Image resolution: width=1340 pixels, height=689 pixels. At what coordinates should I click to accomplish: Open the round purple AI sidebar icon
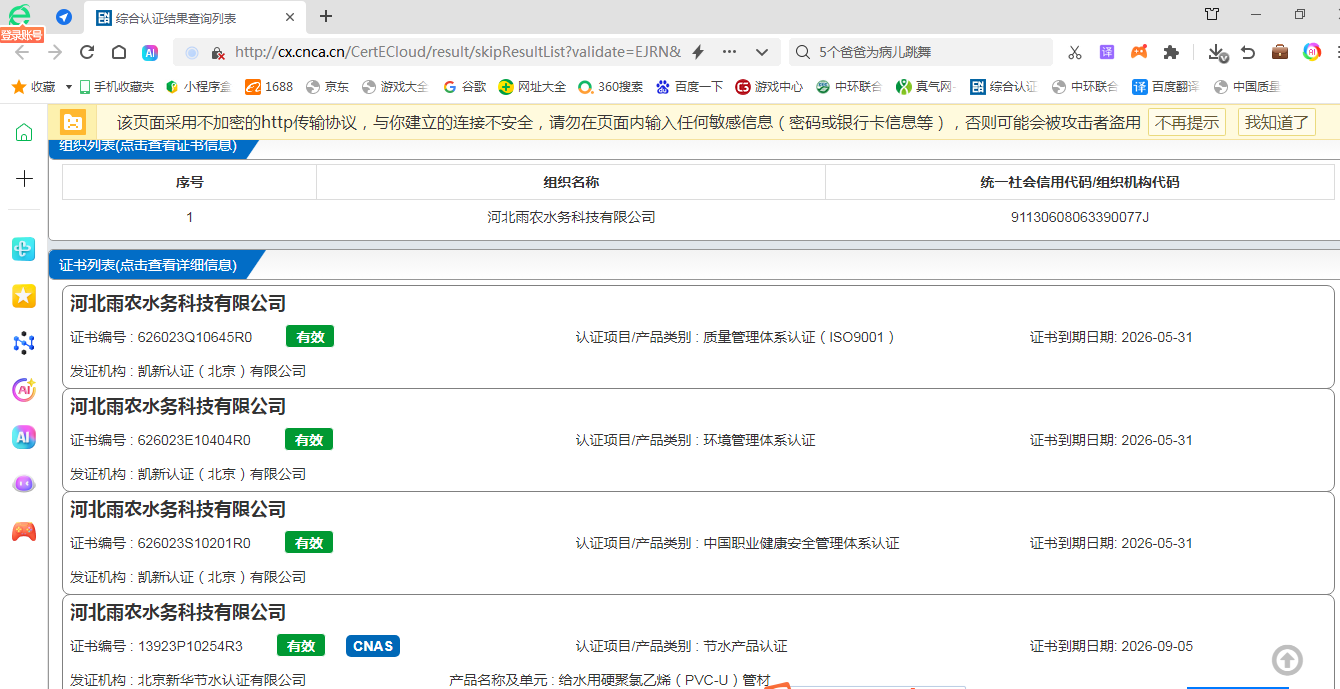(x=24, y=390)
